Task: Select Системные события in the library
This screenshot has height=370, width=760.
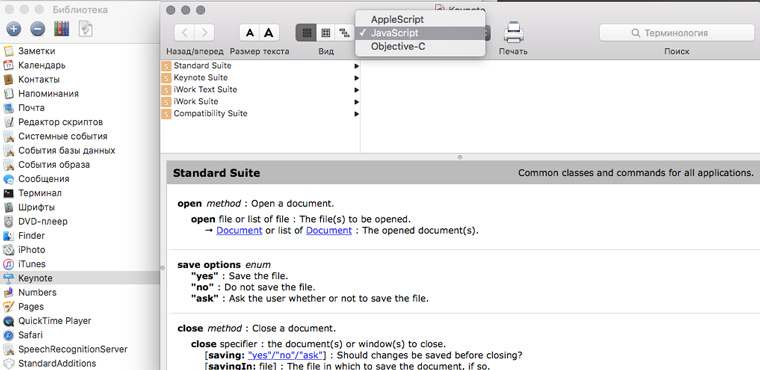Action: [x=63, y=136]
